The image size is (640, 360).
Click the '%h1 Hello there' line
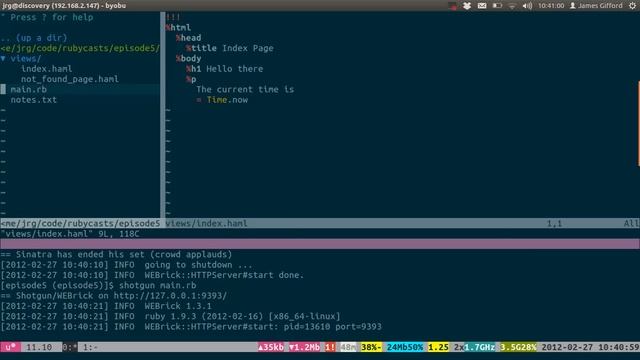coord(224,69)
